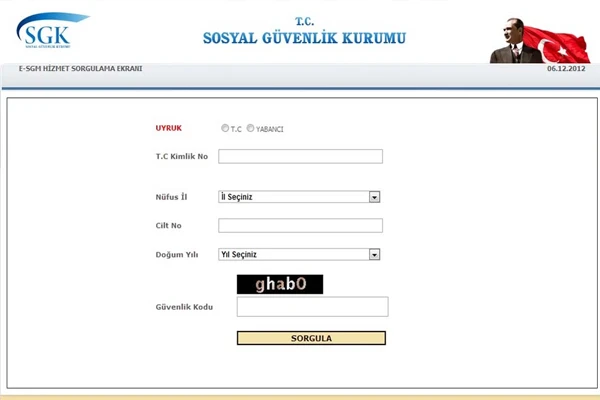Click the Güvenlik Kodu label
Viewport: 600px width, 400px height.
click(184, 307)
